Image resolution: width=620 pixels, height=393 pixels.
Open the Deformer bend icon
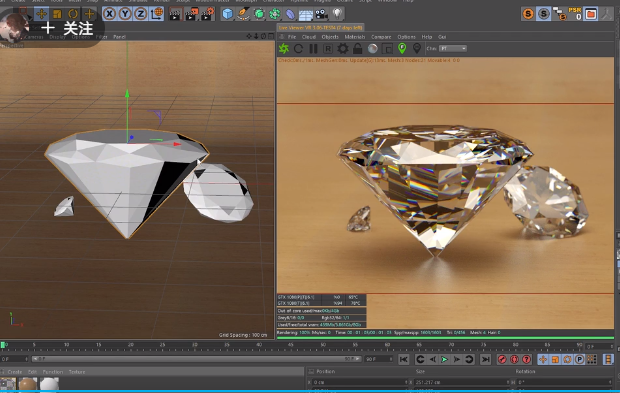point(290,14)
